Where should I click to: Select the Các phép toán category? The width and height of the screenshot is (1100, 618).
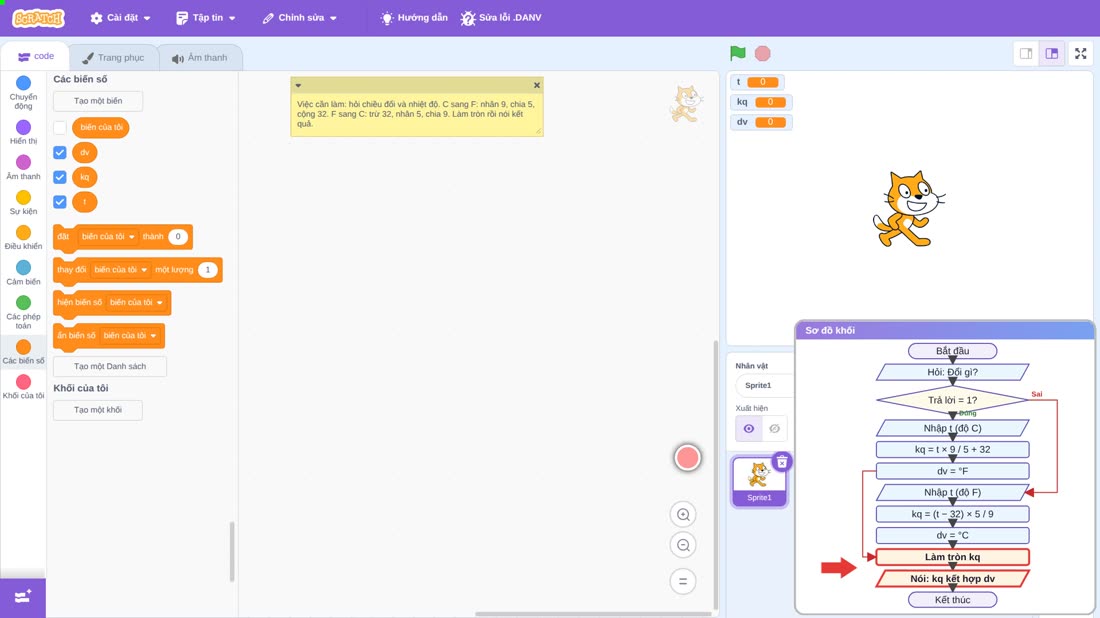[23, 311]
